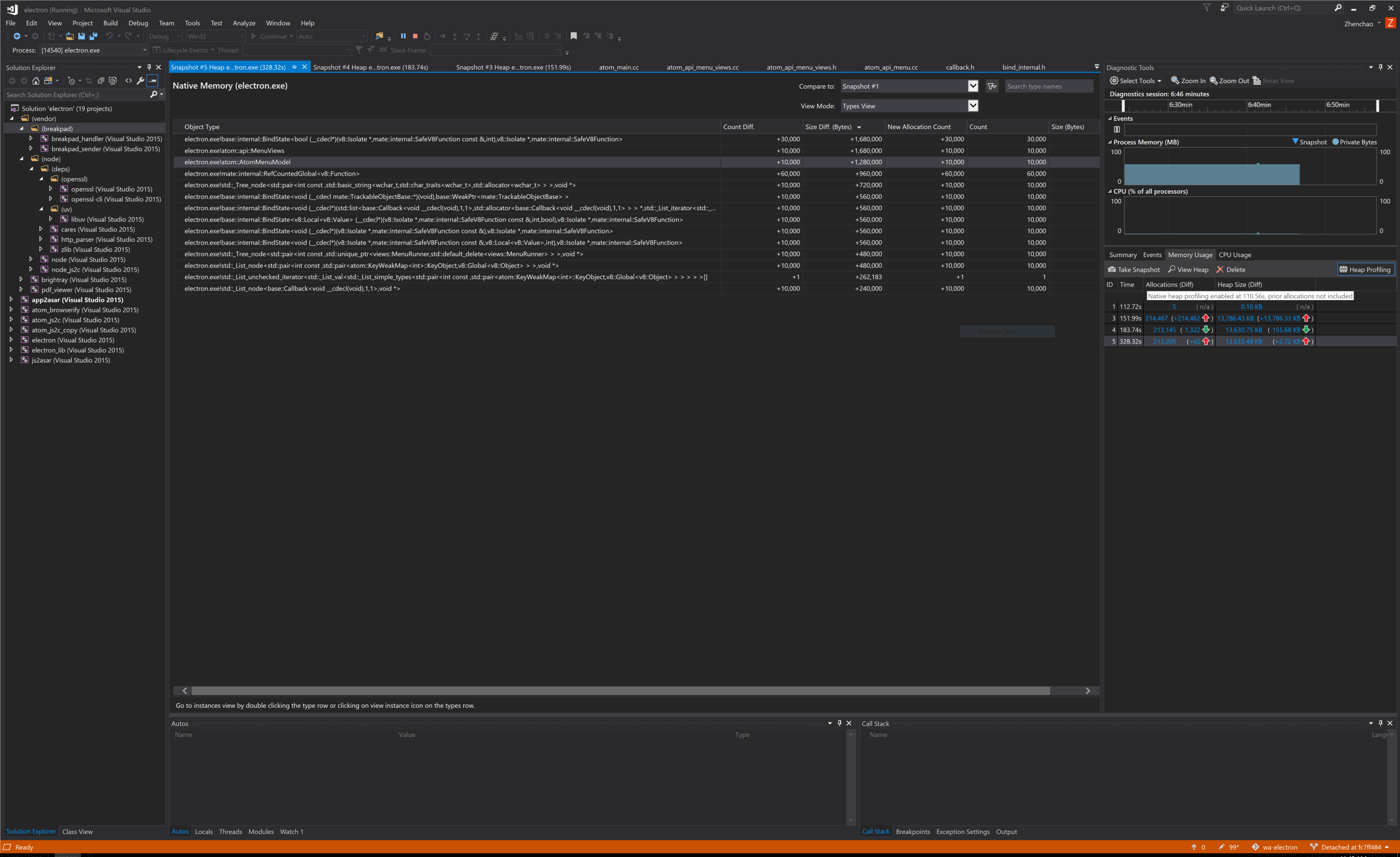Click the filter icon beside Compare to

click(x=992, y=86)
